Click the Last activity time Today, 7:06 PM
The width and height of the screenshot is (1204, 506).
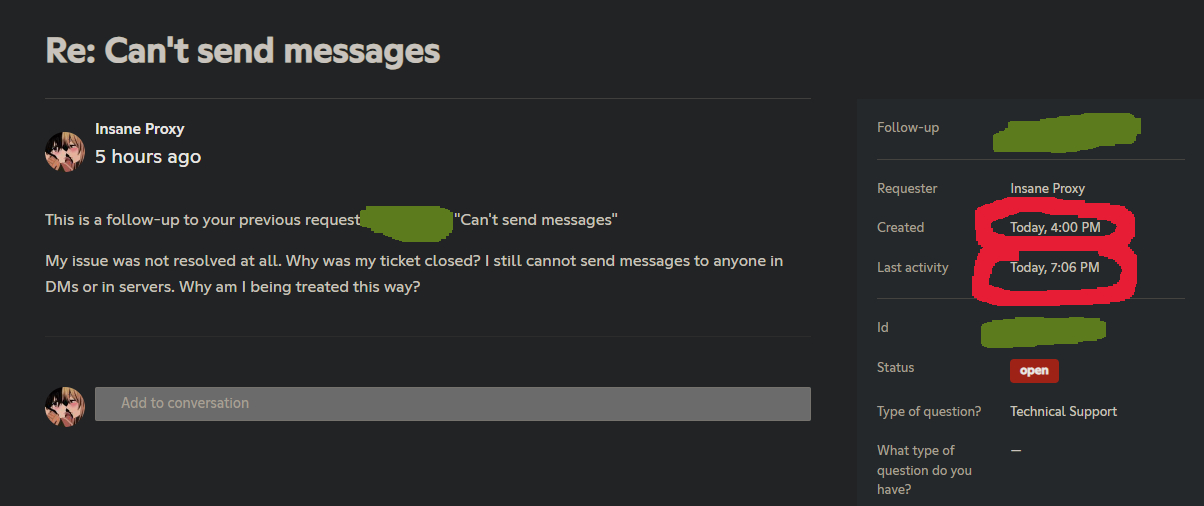tap(1055, 267)
